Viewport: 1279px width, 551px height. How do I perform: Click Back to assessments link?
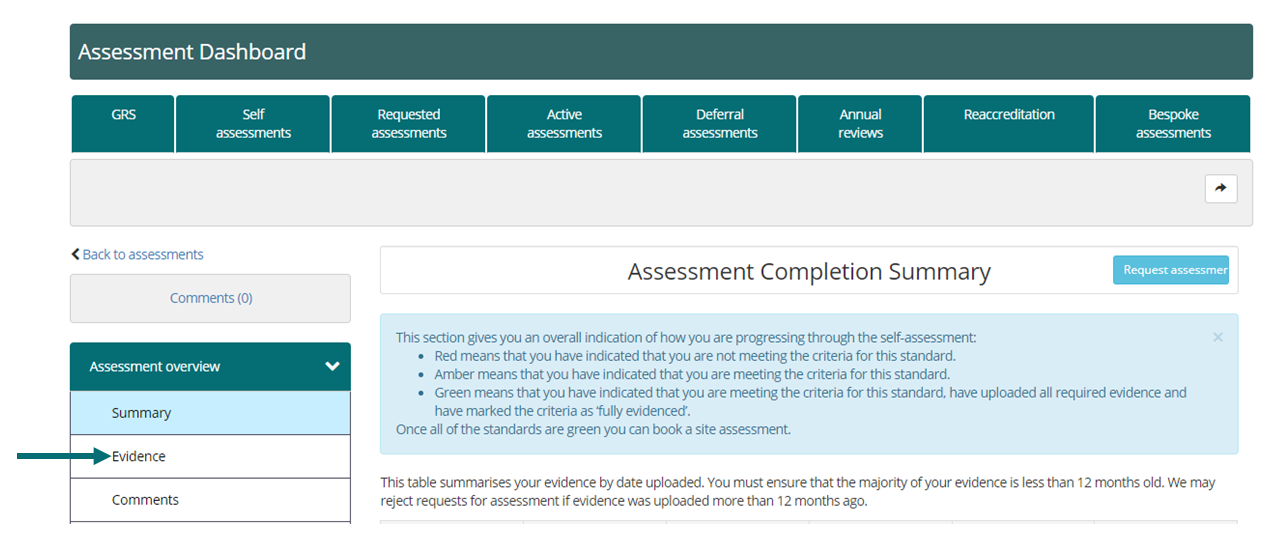142,254
